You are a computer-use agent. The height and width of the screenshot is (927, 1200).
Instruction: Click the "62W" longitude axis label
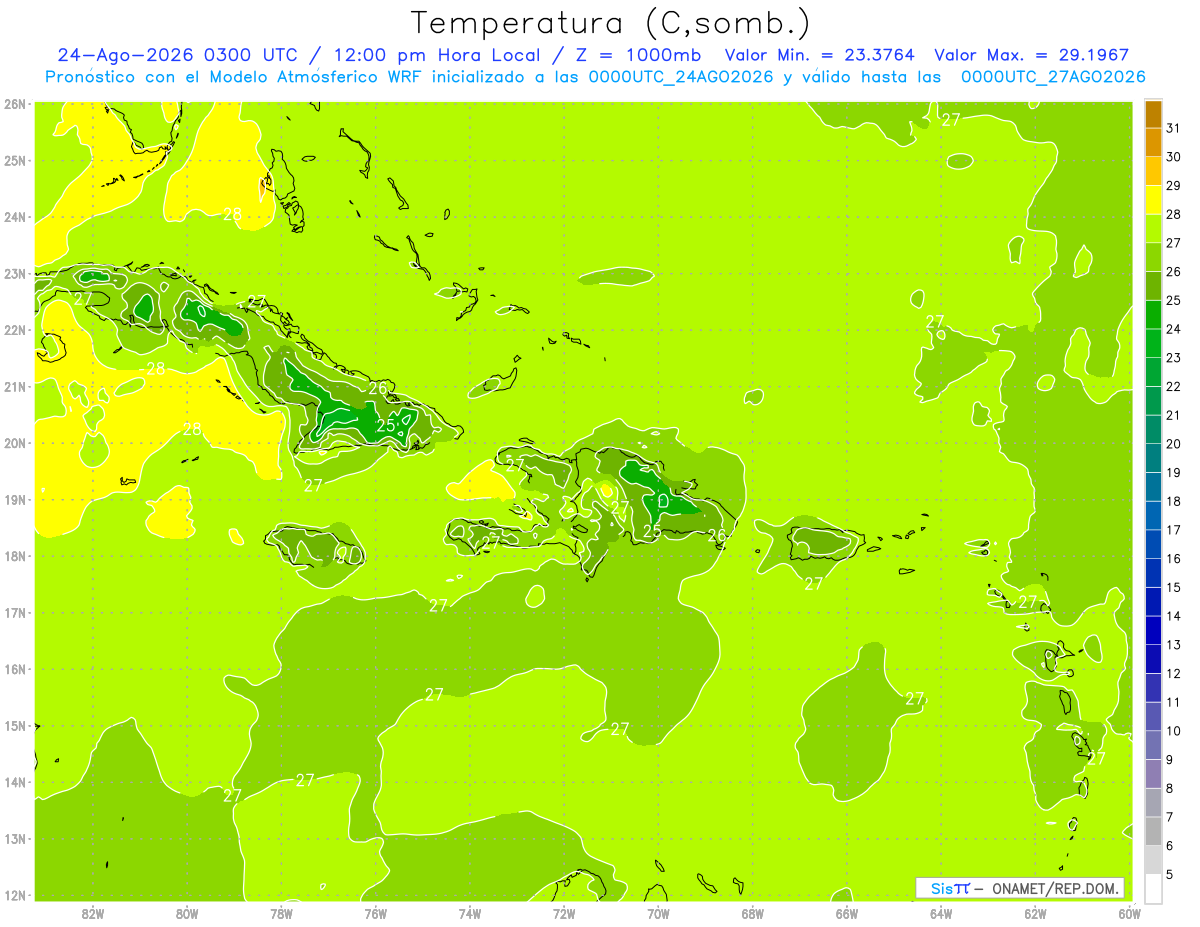1035,913
